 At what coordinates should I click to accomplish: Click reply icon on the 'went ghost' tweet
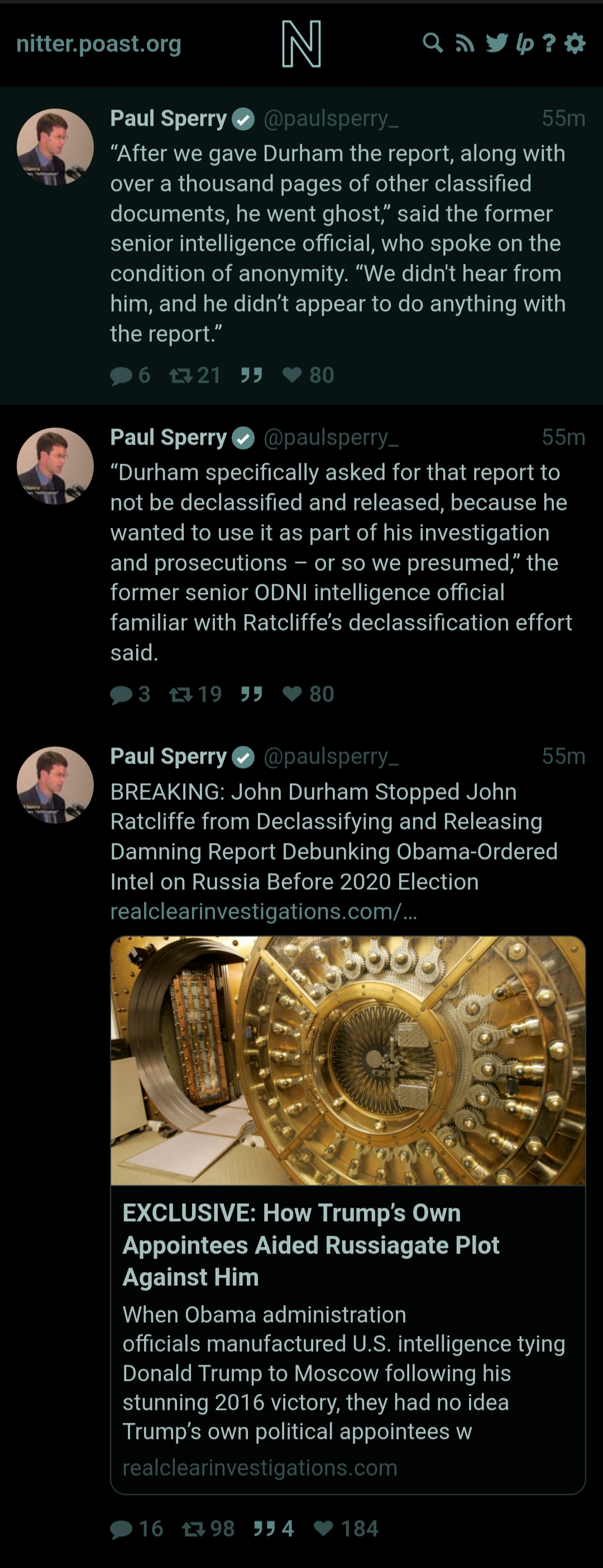point(121,375)
